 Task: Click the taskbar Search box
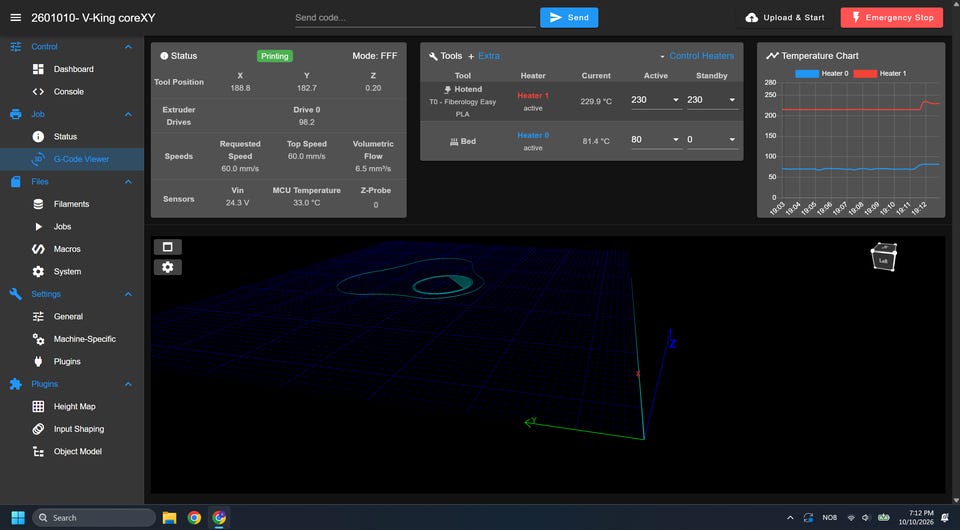94,518
